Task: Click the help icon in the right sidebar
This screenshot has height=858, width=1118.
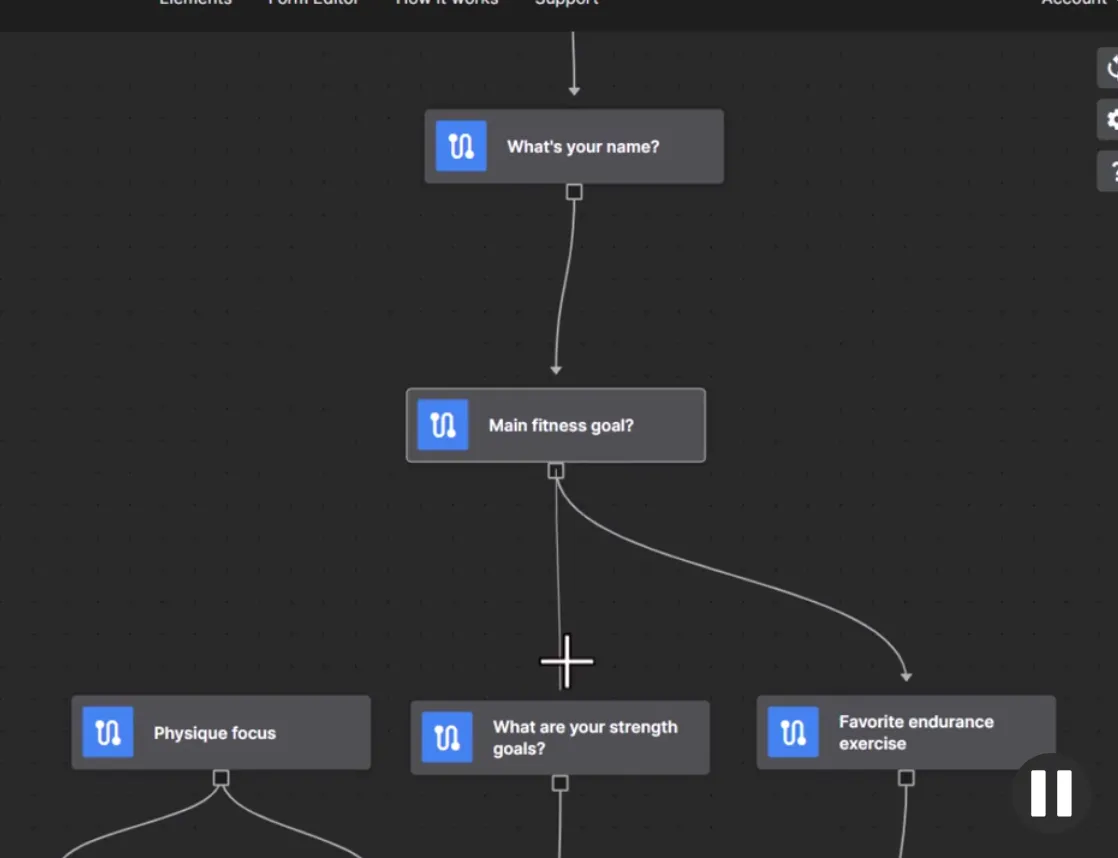Action: click(x=1113, y=171)
